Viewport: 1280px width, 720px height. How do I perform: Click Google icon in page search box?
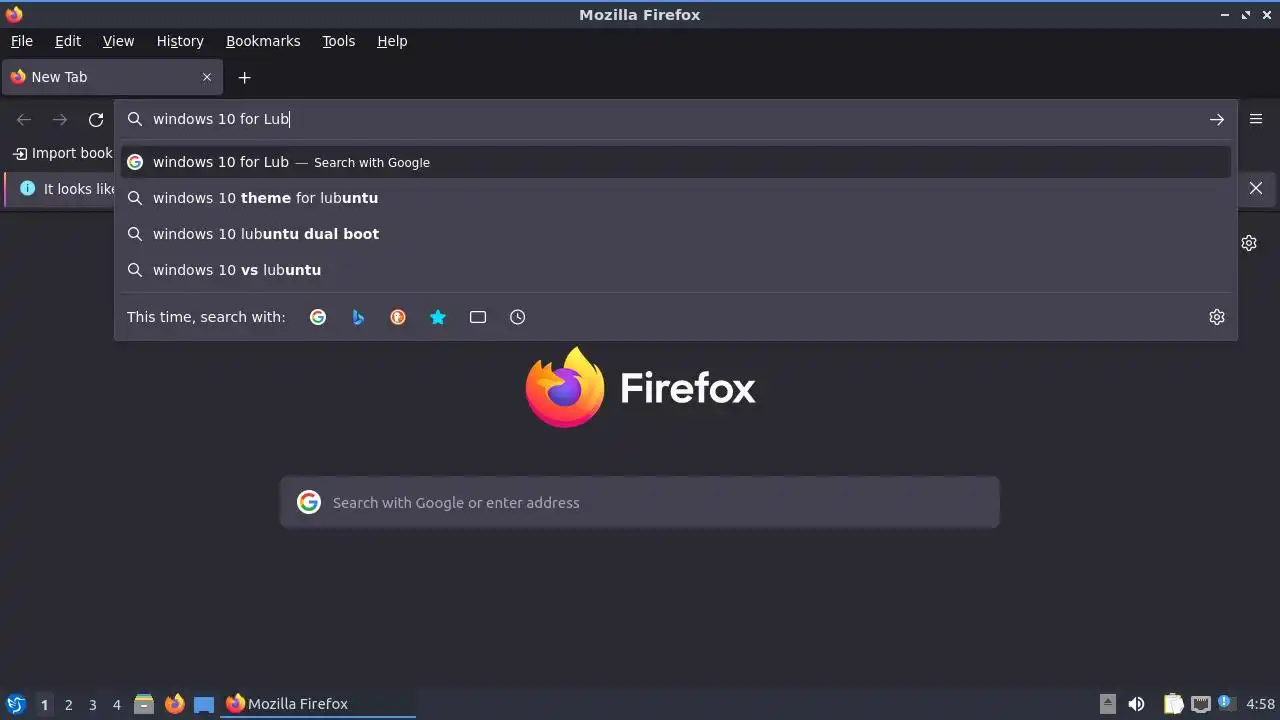click(309, 502)
